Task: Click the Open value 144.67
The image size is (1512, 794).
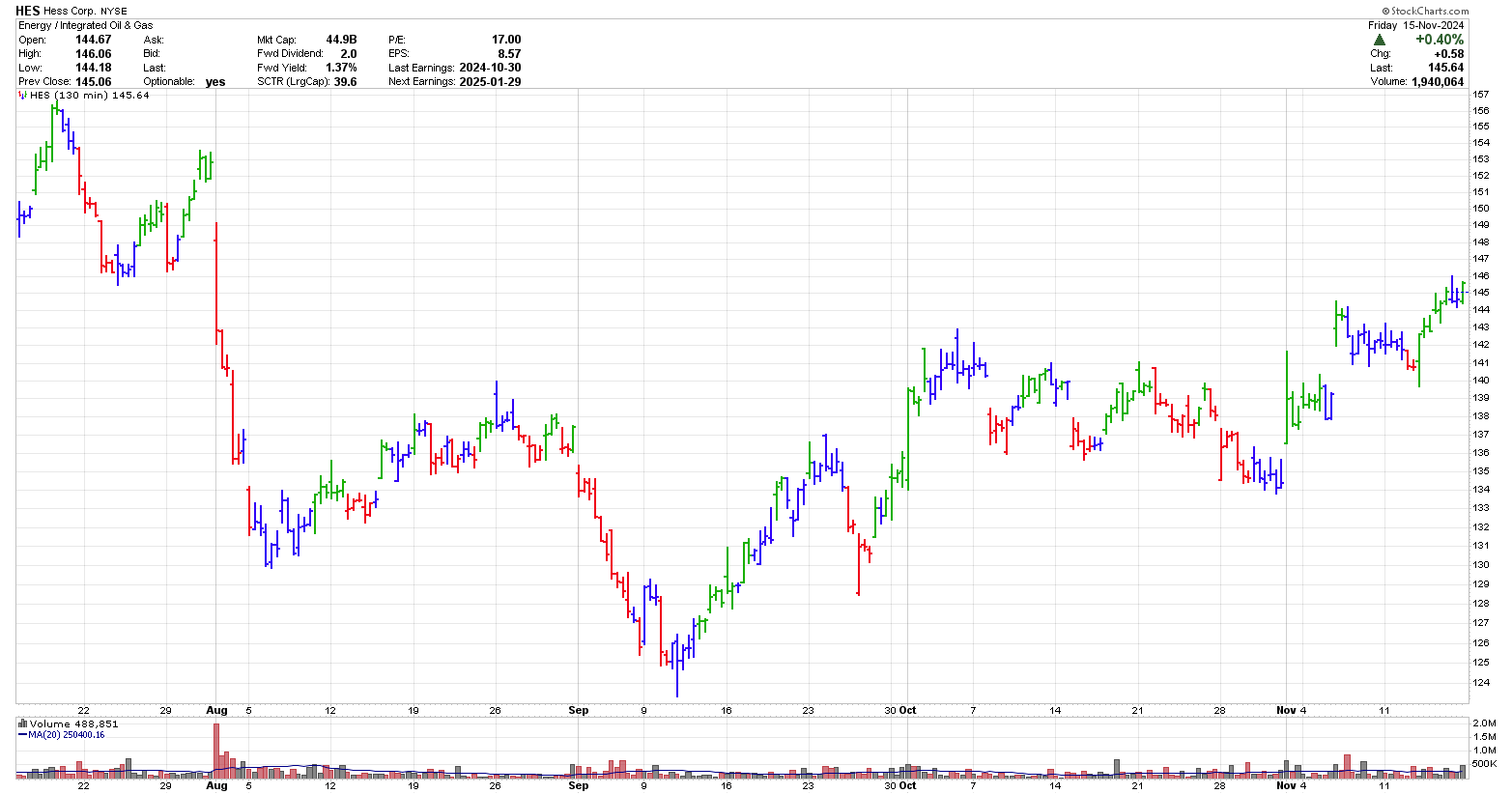Action: click(x=94, y=40)
